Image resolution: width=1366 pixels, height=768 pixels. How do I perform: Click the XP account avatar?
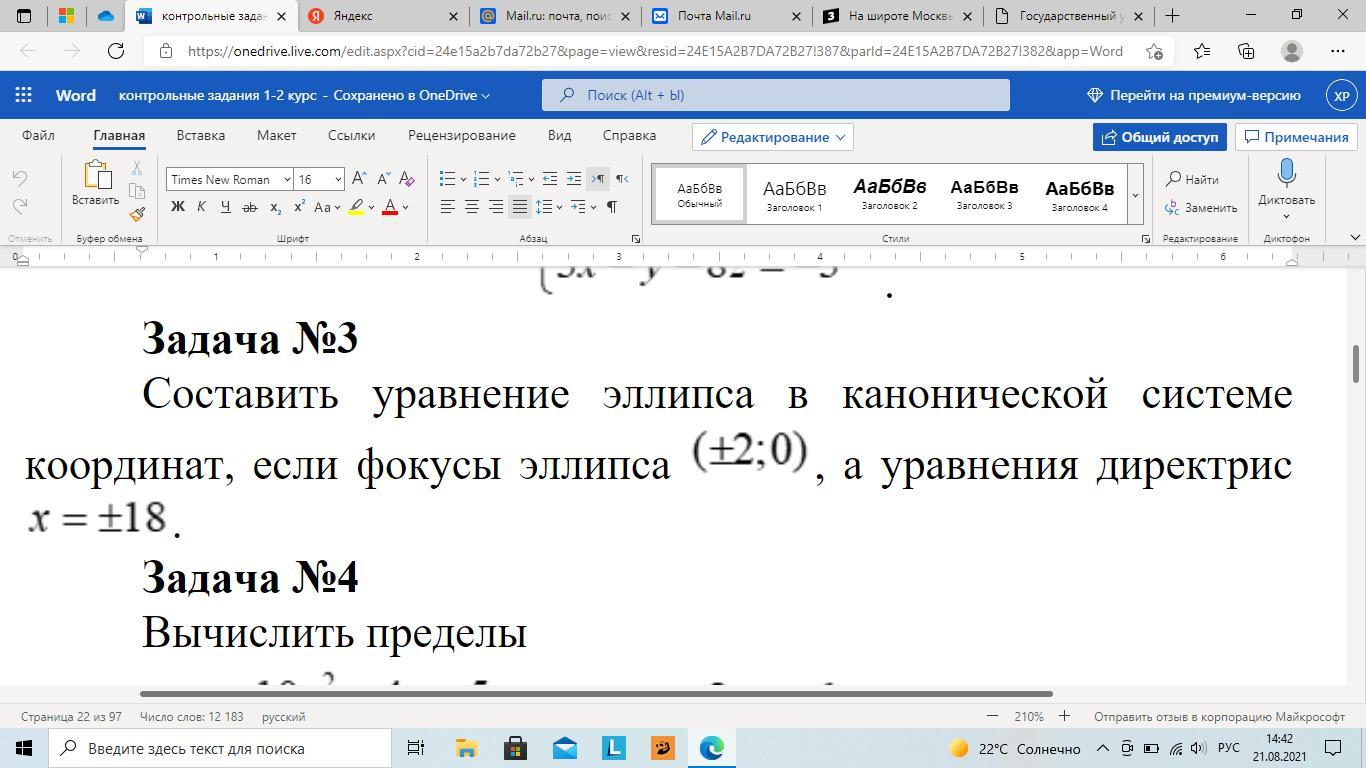[1342, 95]
